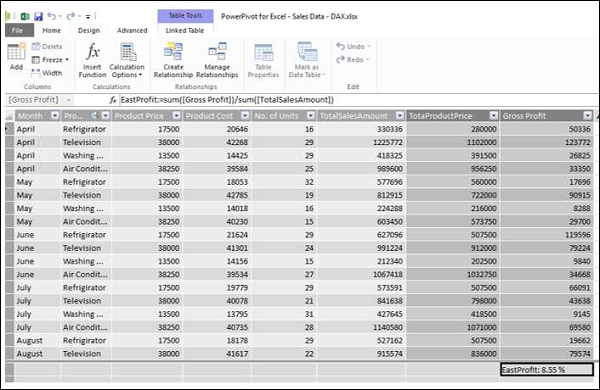Screen dimensions: 600x390
Task: Open Calculation Options in the ribbon
Action: 127,60
